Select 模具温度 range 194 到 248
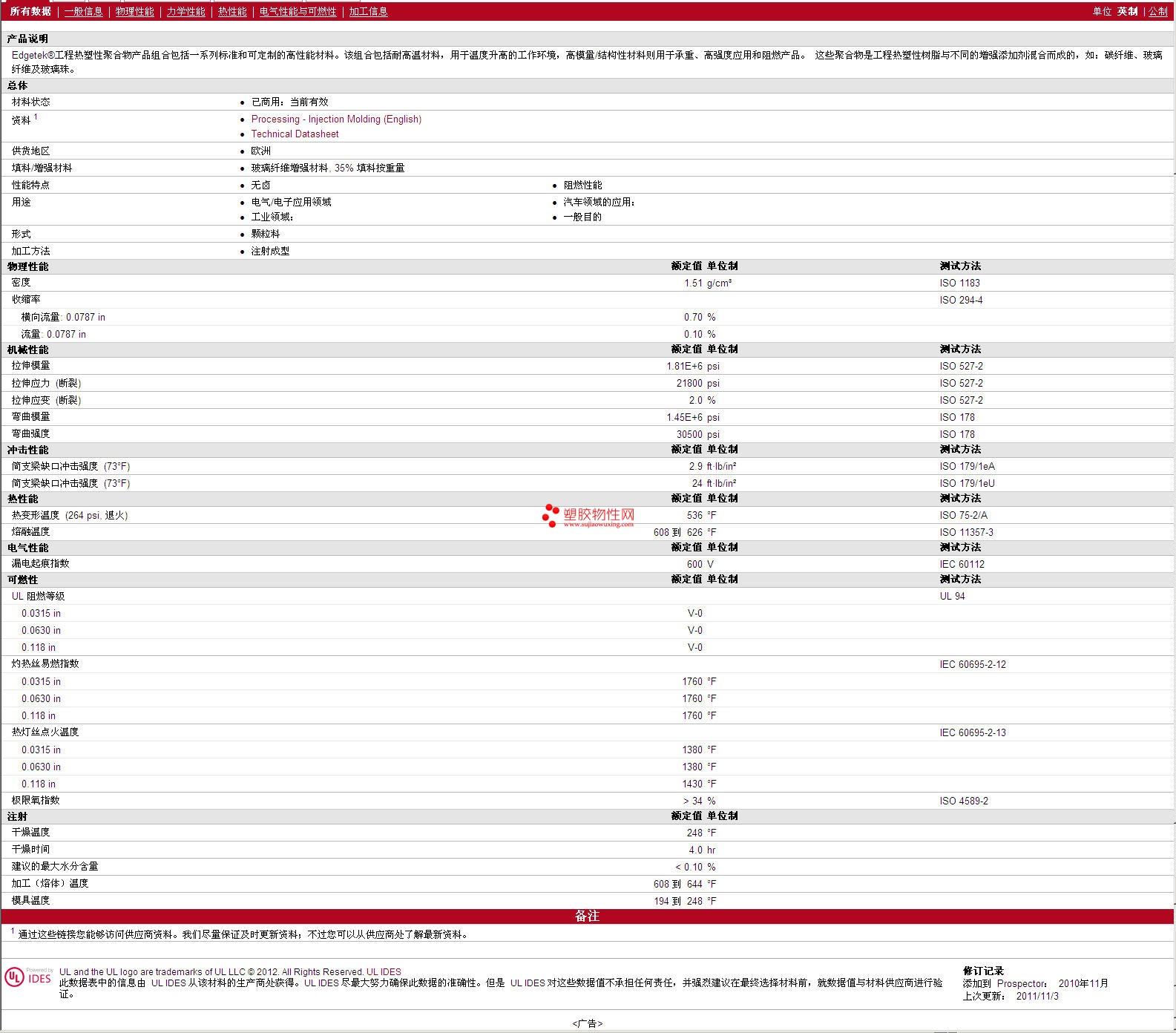1176x1033 pixels. 678,902
